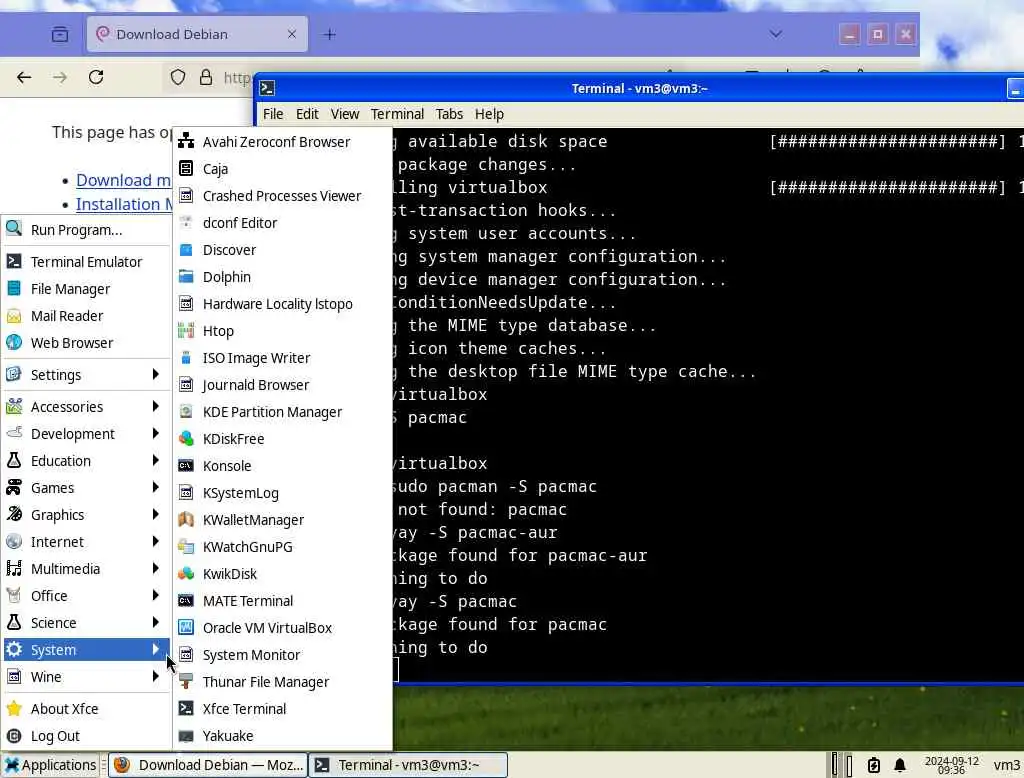The image size is (1024, 778).
Task: Open ISO Image Writer
Action: point(282,358)
